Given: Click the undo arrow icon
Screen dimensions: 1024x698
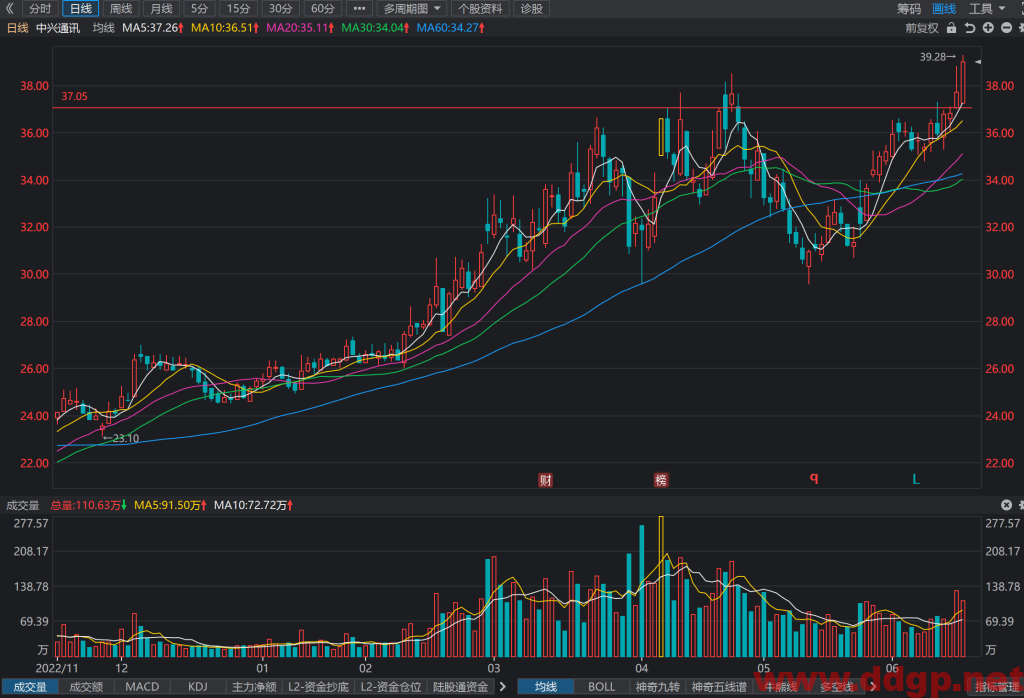Looking at the screenshot, I should click(x=970, y=28).
